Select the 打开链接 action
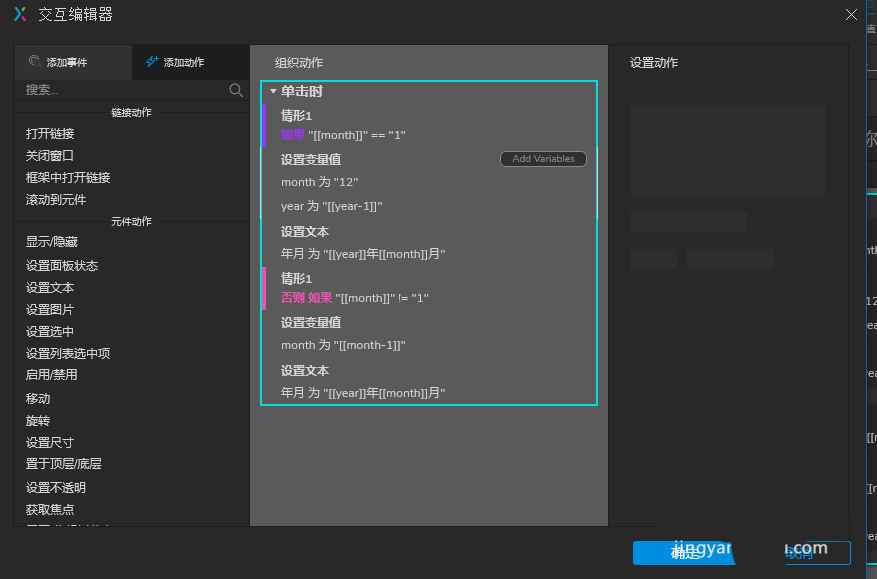 [x=50, y=133]
